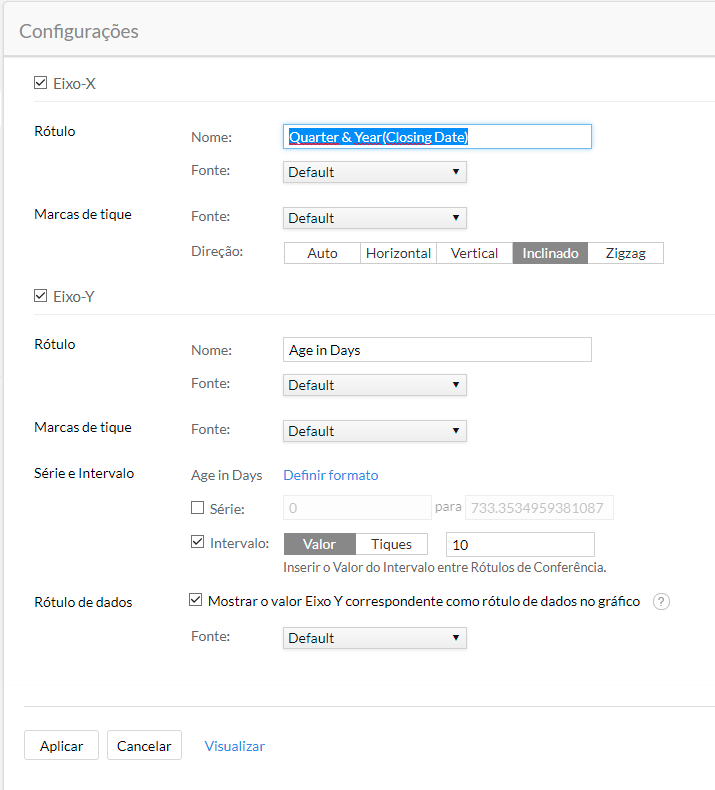Open the Rótulo de dados Fonte dropdown
Image resolution: width=715 pixels, height=790 pixels.
coord(375,638)
